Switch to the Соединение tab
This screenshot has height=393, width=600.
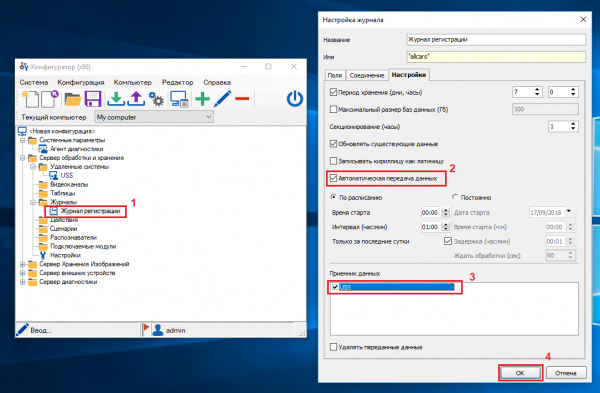367,75
